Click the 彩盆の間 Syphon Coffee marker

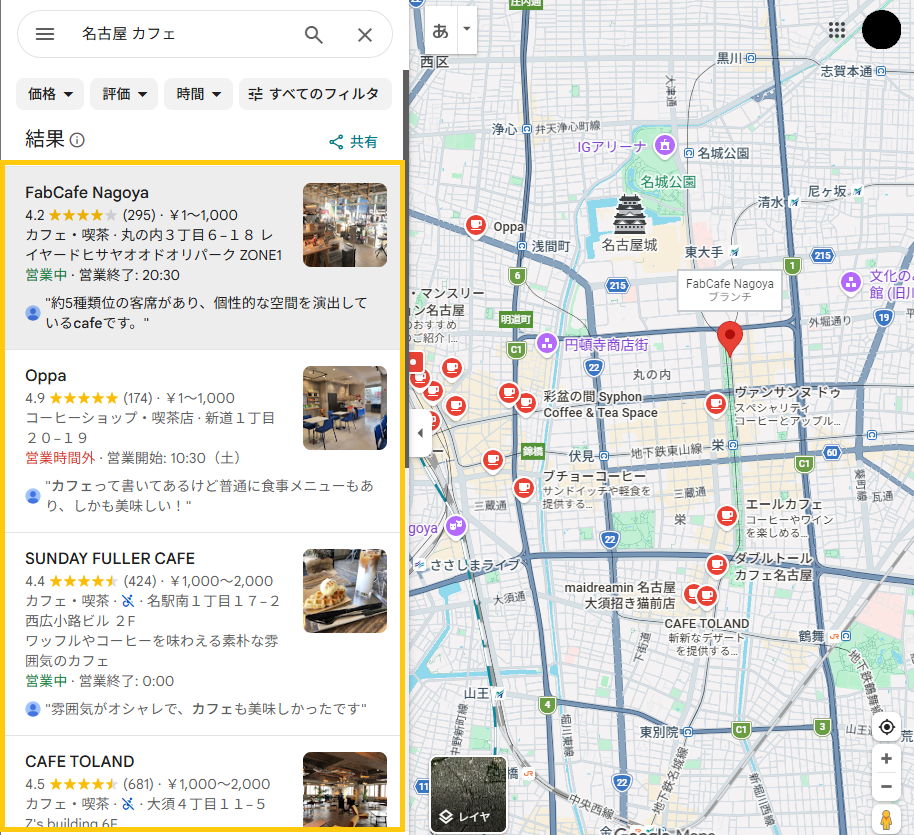526,402
